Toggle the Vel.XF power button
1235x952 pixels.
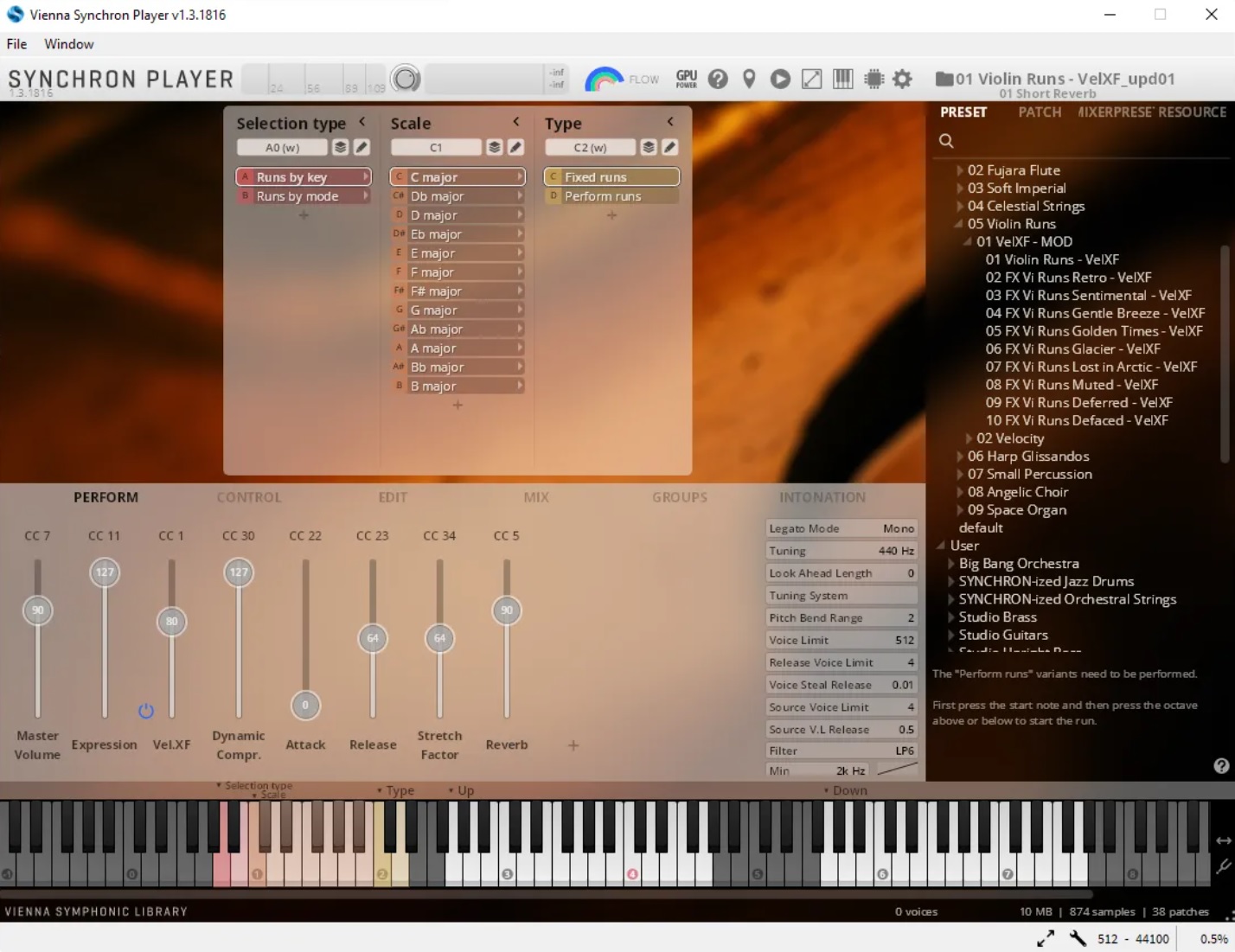click(146, 711)
